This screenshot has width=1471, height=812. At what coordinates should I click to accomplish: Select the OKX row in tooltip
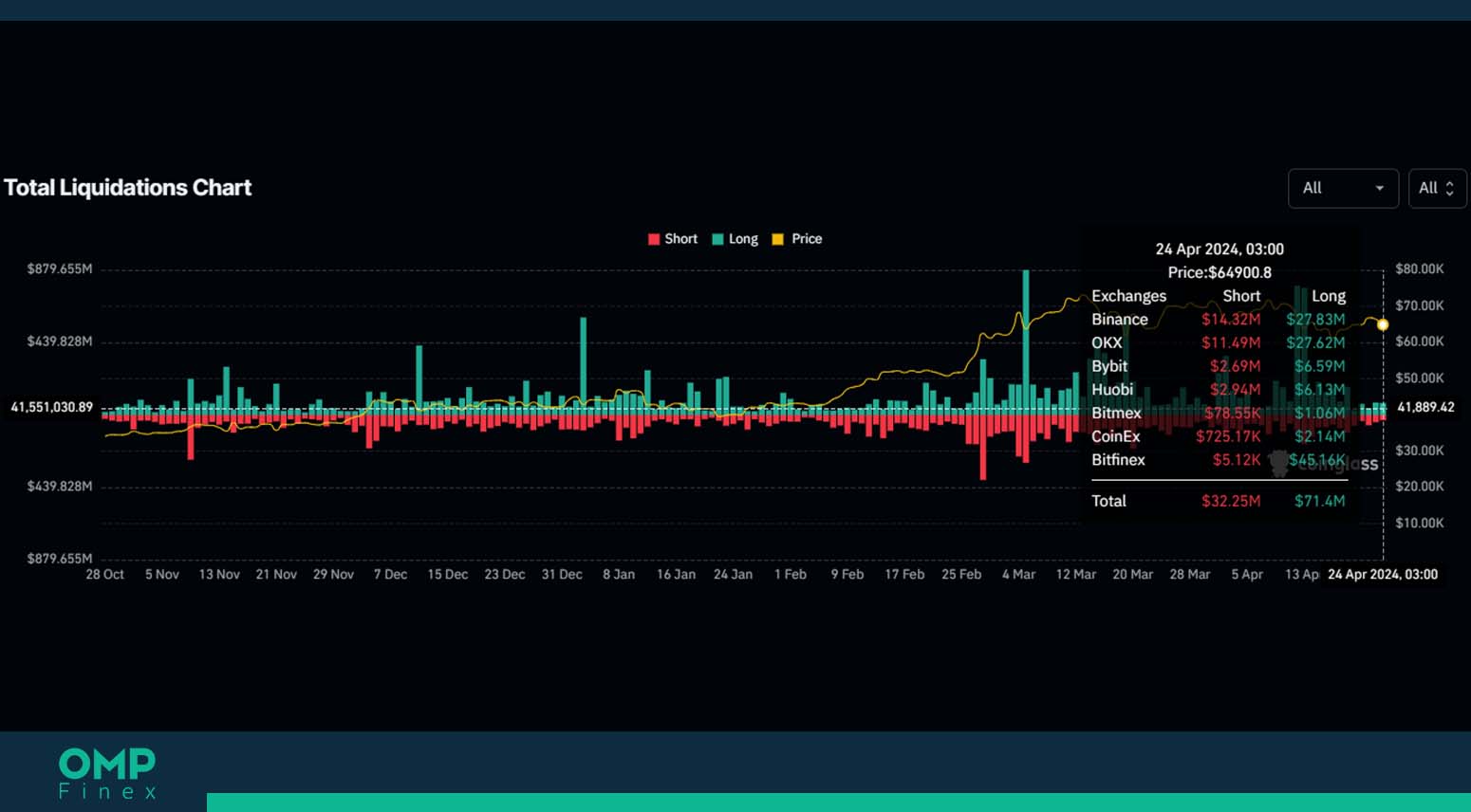click(x=1219, y=342)
